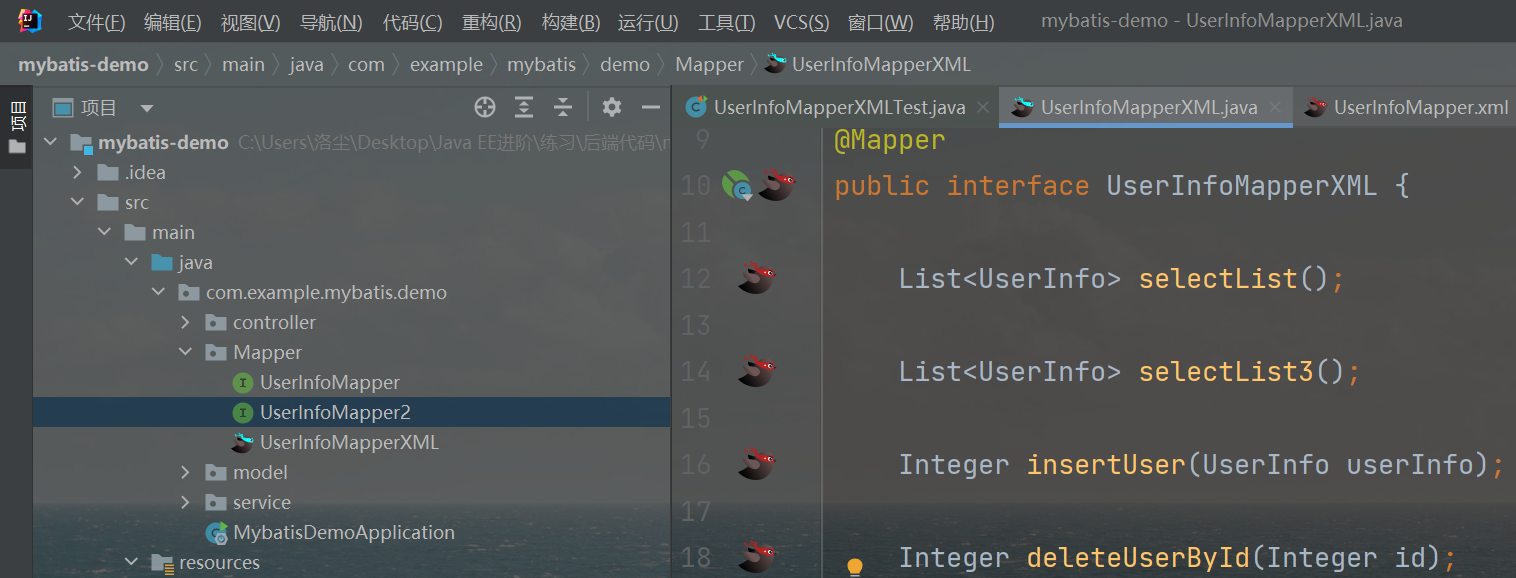Screen dimensions: 1516x578
Task: Click MyBatis bird gutter icon for deleteUserById
Action: coord(757,557)
